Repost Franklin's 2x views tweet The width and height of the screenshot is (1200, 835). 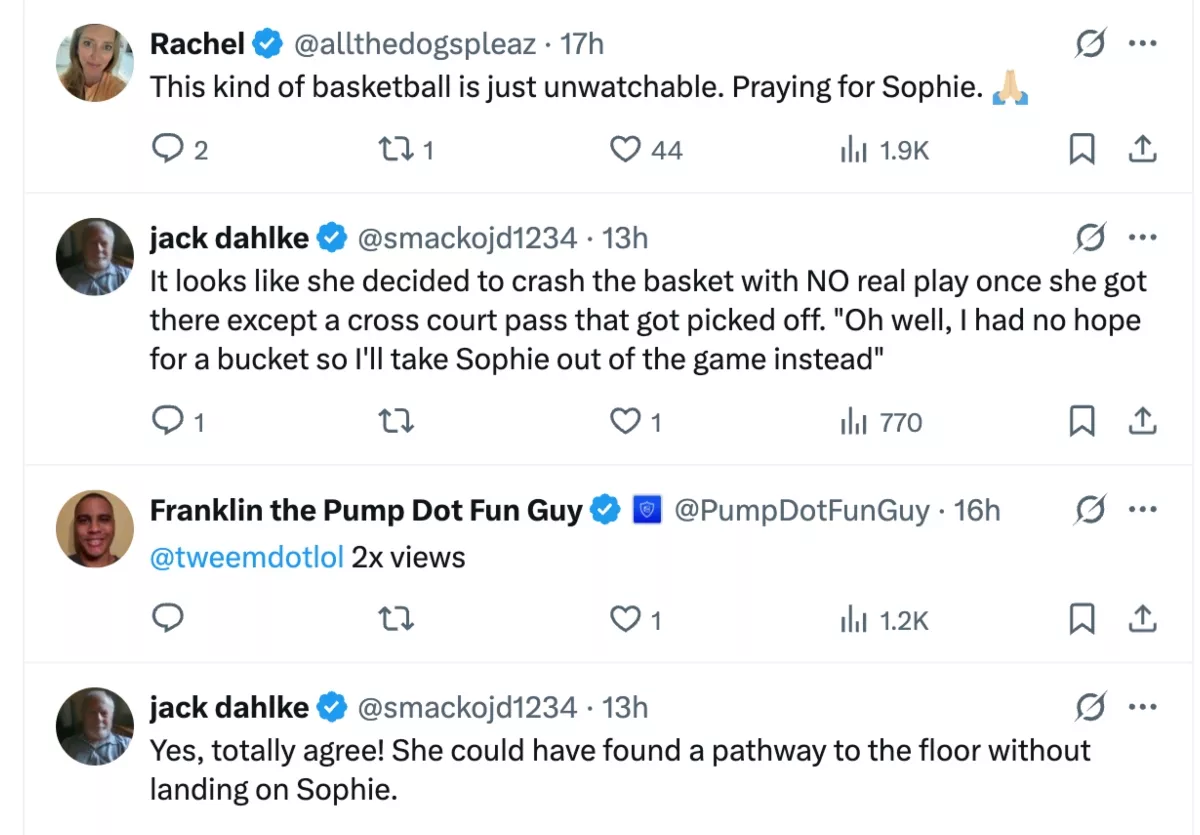[x=398, y=620]
